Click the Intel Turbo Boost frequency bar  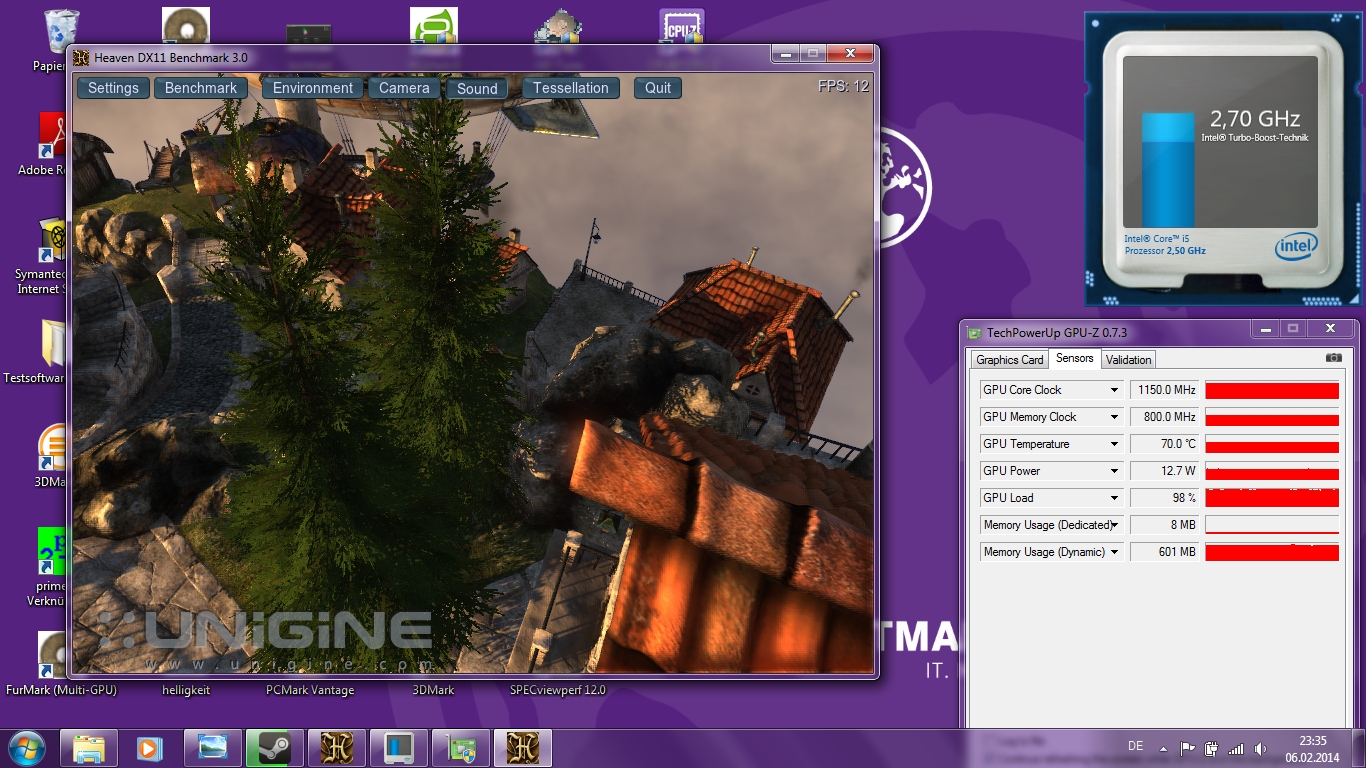1168,169
